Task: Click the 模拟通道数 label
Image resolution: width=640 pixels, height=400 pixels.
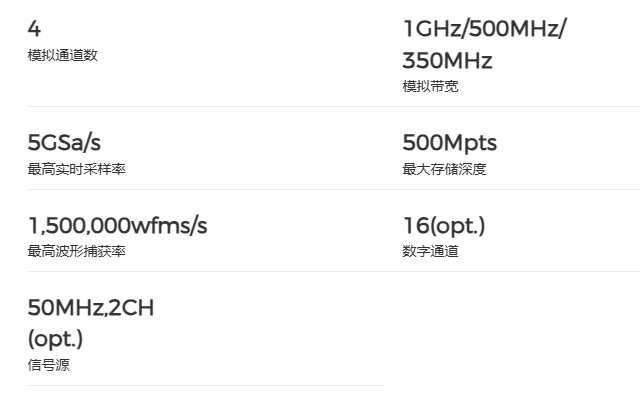Action: (62, 55)
